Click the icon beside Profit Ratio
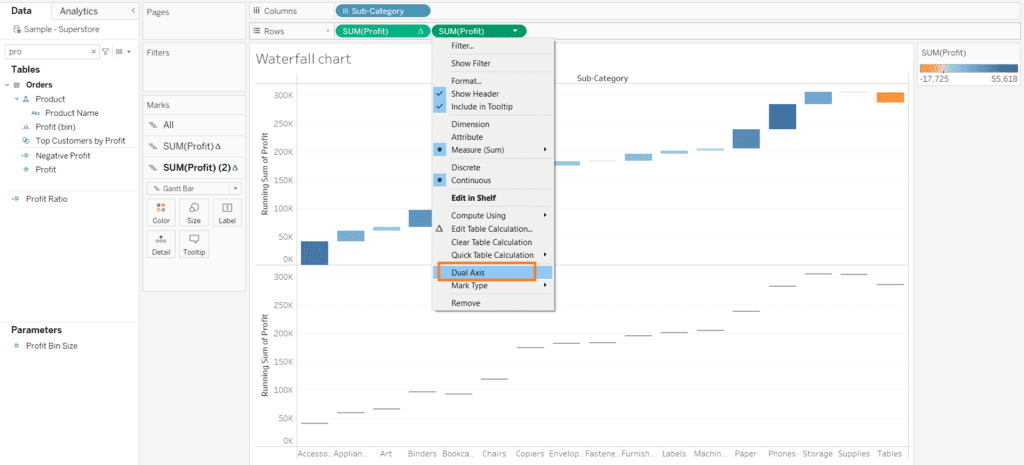The width and height of the screenshot is (1024, 465). click(16, 199)
